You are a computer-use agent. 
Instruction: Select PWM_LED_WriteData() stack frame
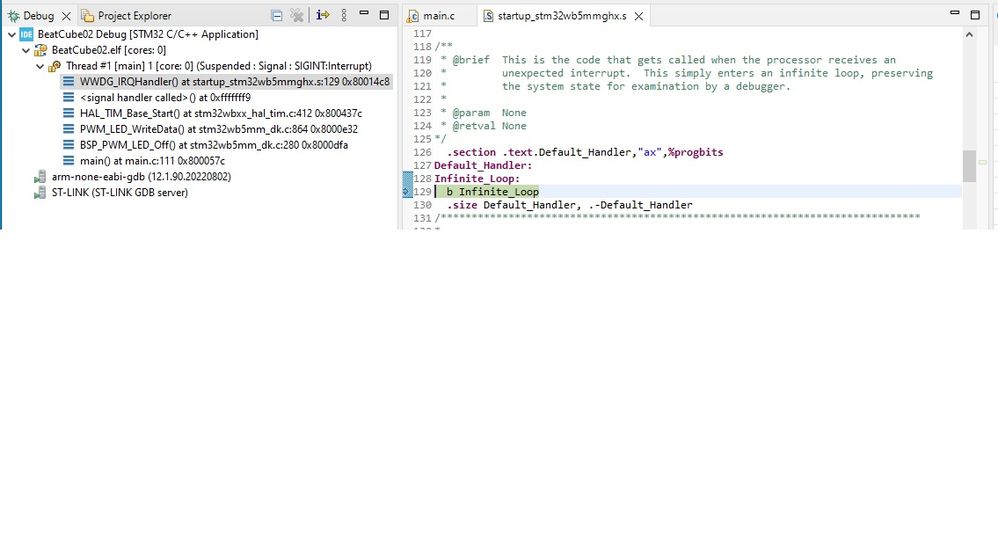(x=218, y=129)
